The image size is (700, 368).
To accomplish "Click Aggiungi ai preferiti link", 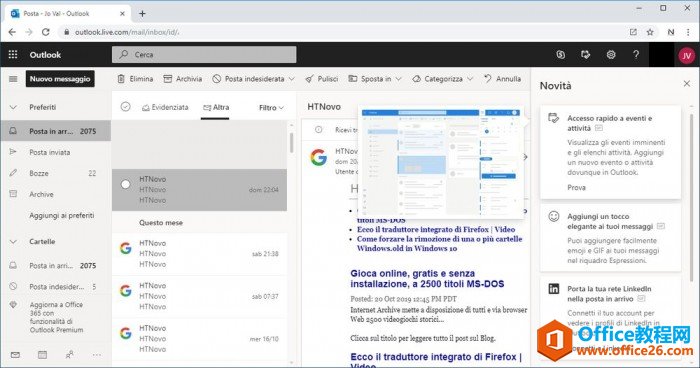I will (x=62, y=215).
